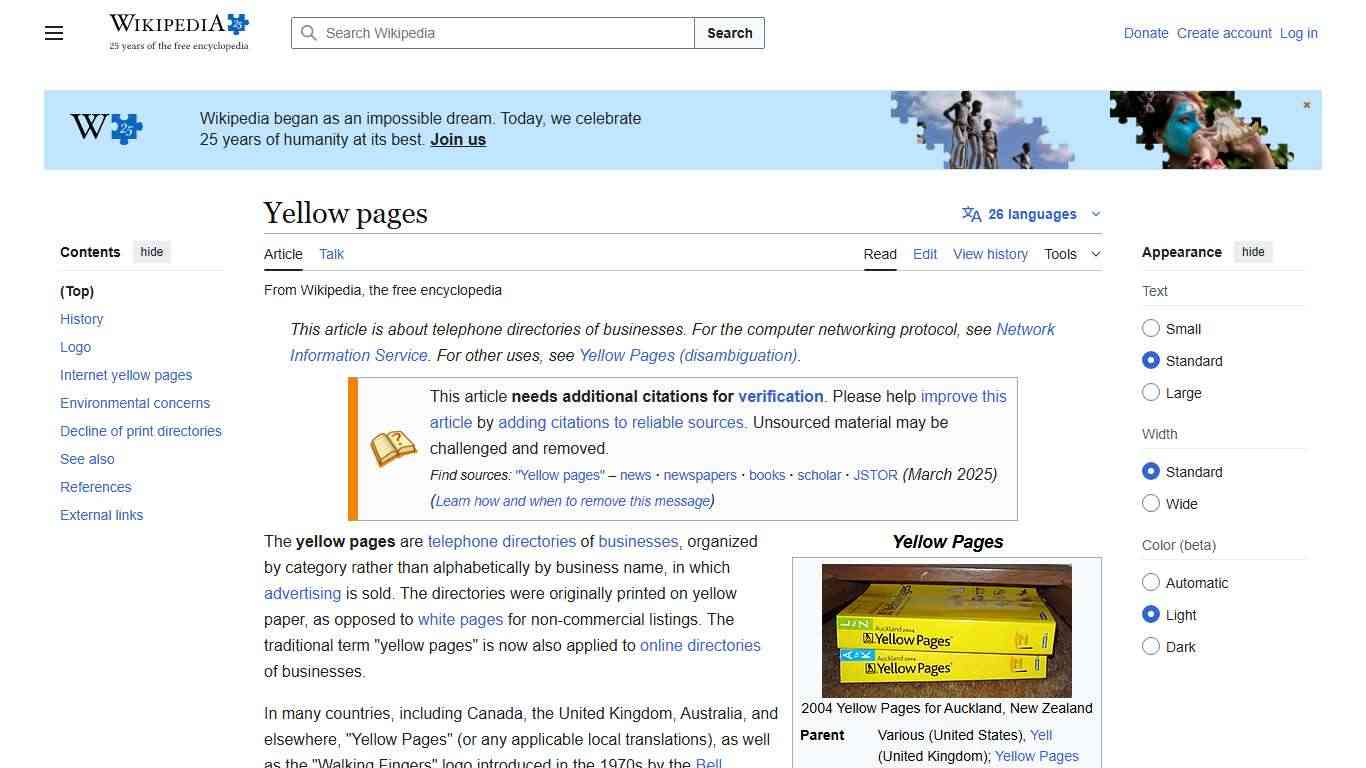Open the View history tab
Screen dimensions: 1366x768
(990, 254)
